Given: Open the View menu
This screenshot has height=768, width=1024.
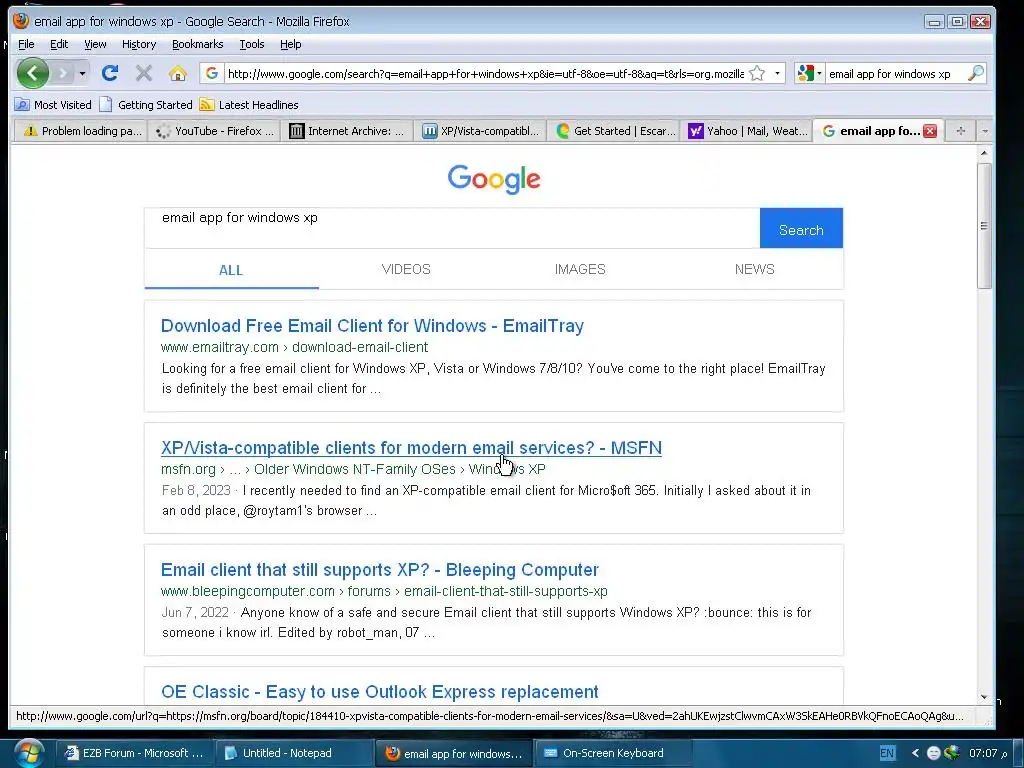Looking at the screenshot, I should pyautogui.click(x=95, y=44).
